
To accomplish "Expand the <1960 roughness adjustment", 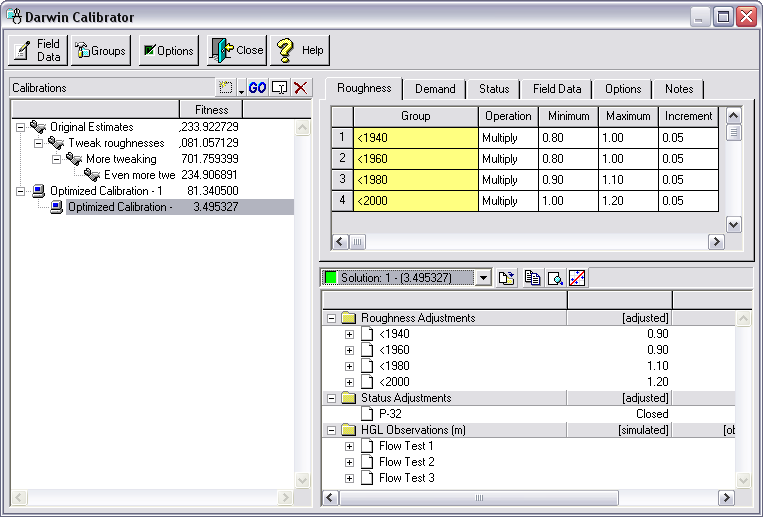I will tap(349, 351).
